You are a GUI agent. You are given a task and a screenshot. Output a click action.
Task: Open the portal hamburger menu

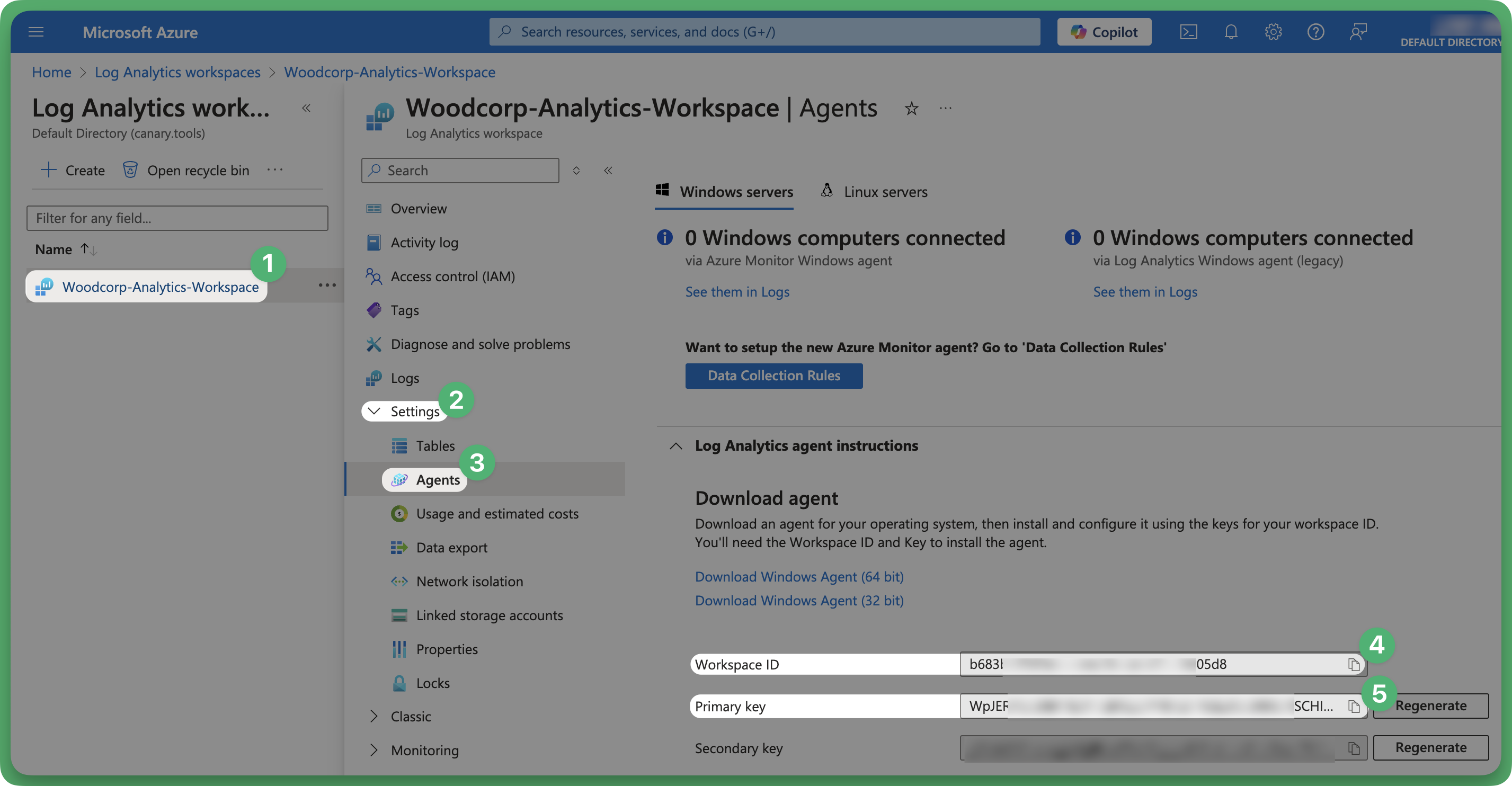coord(36,32)
